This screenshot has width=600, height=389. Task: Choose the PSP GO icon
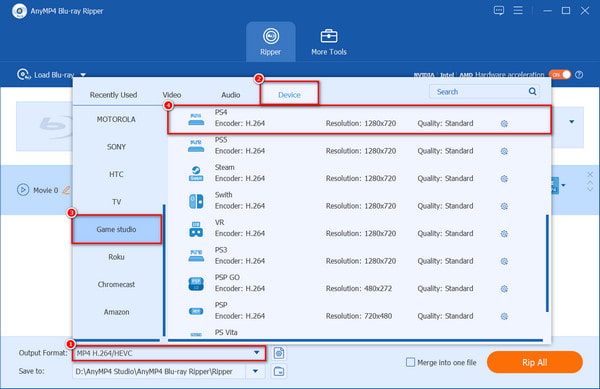click(x=196, y=284)
